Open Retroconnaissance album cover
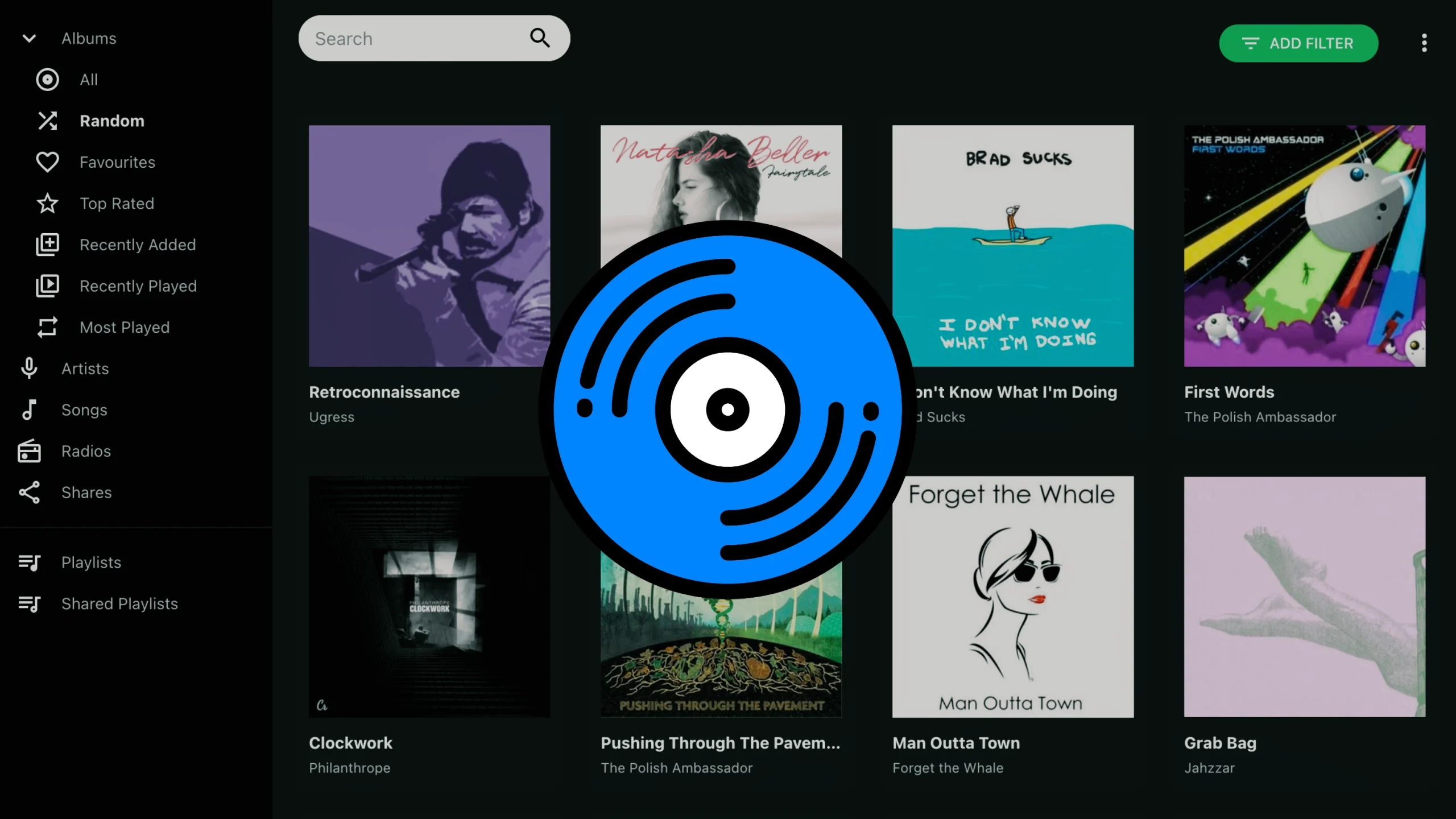Screen dimensions: 1456x819 coord(429,246)
